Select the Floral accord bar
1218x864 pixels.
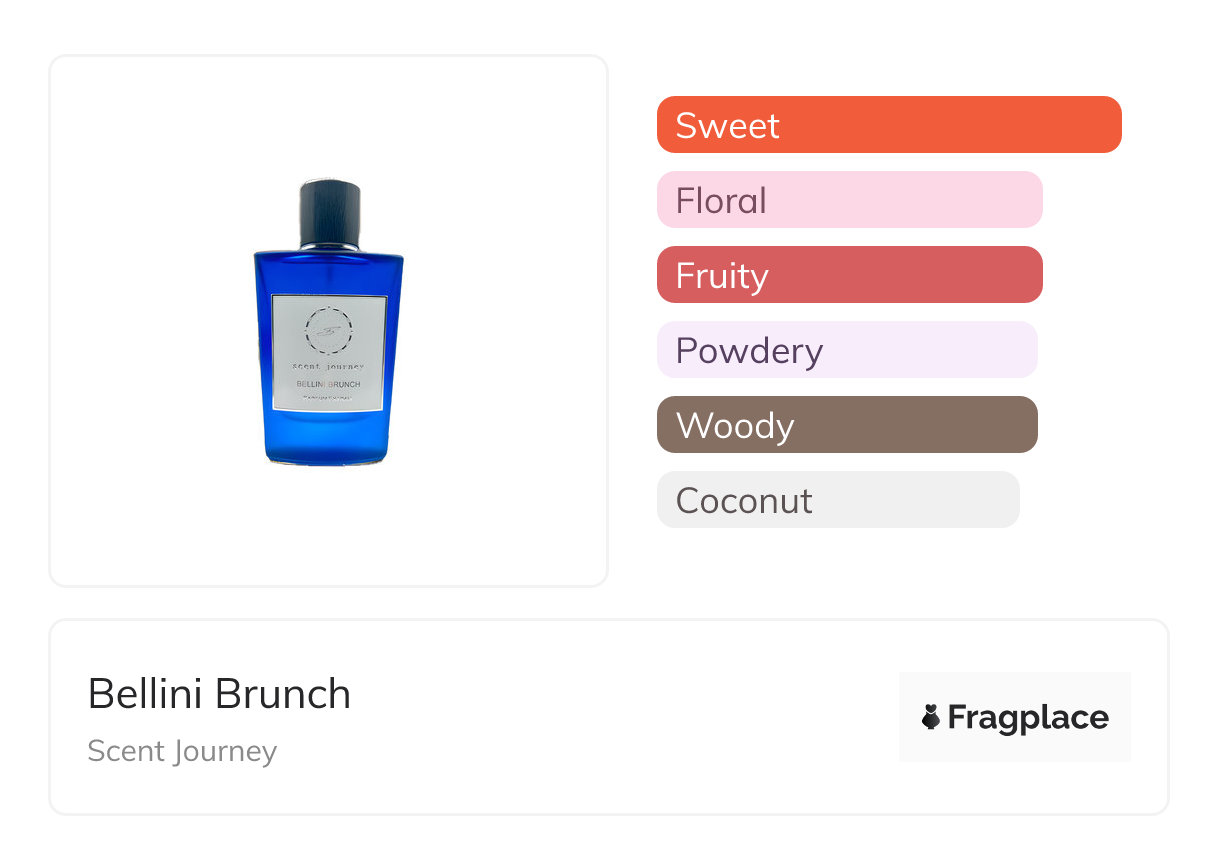tap(849, 200)
